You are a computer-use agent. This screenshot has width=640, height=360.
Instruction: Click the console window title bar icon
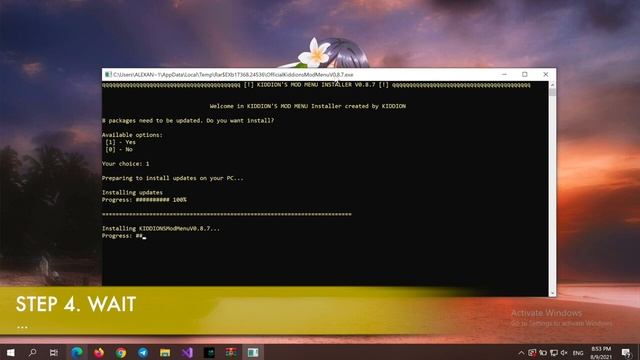108,74
